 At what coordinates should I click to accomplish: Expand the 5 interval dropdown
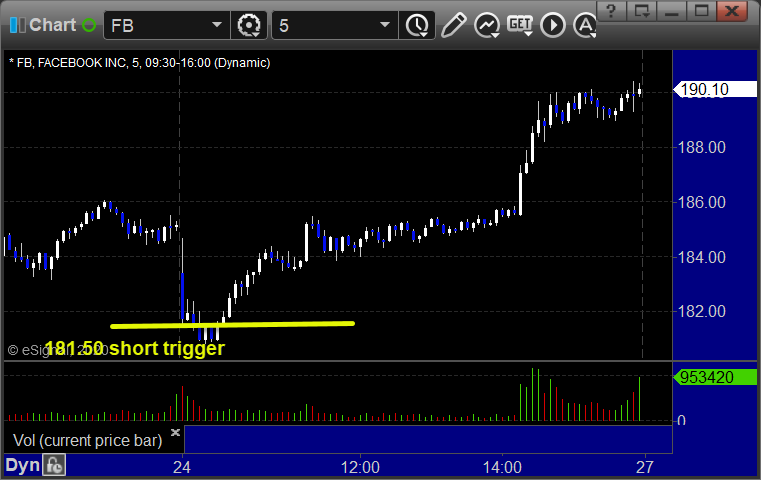384,25
